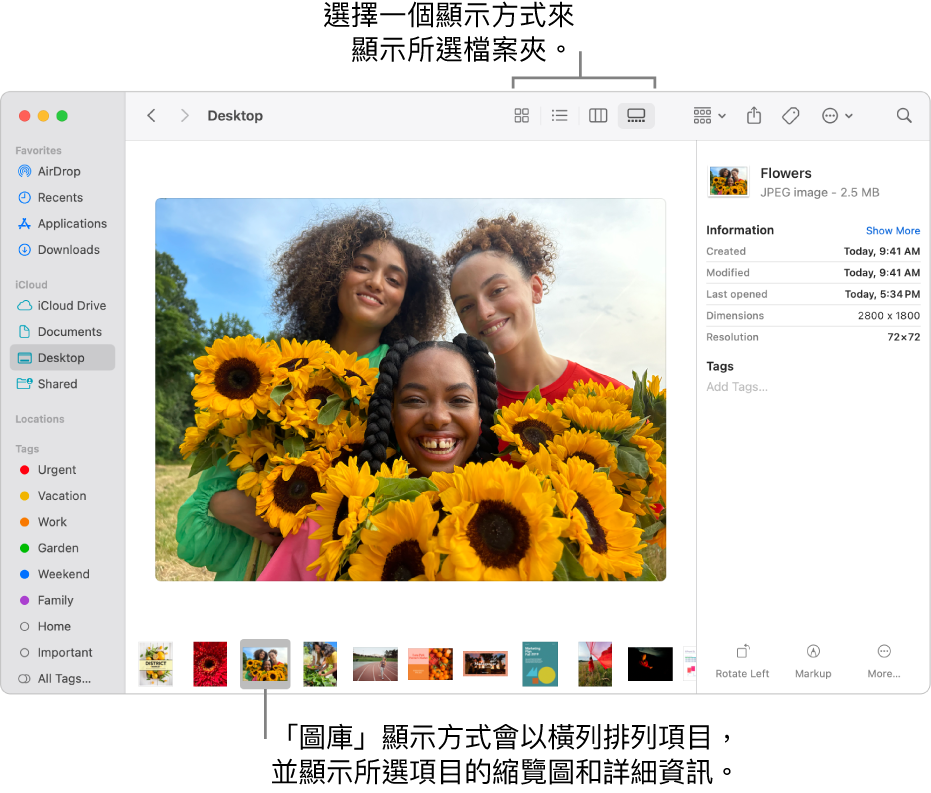This screenshot has width=931, height=793.
Task: Select the teal marketing document thumbnail
Action: click(540, 664)
